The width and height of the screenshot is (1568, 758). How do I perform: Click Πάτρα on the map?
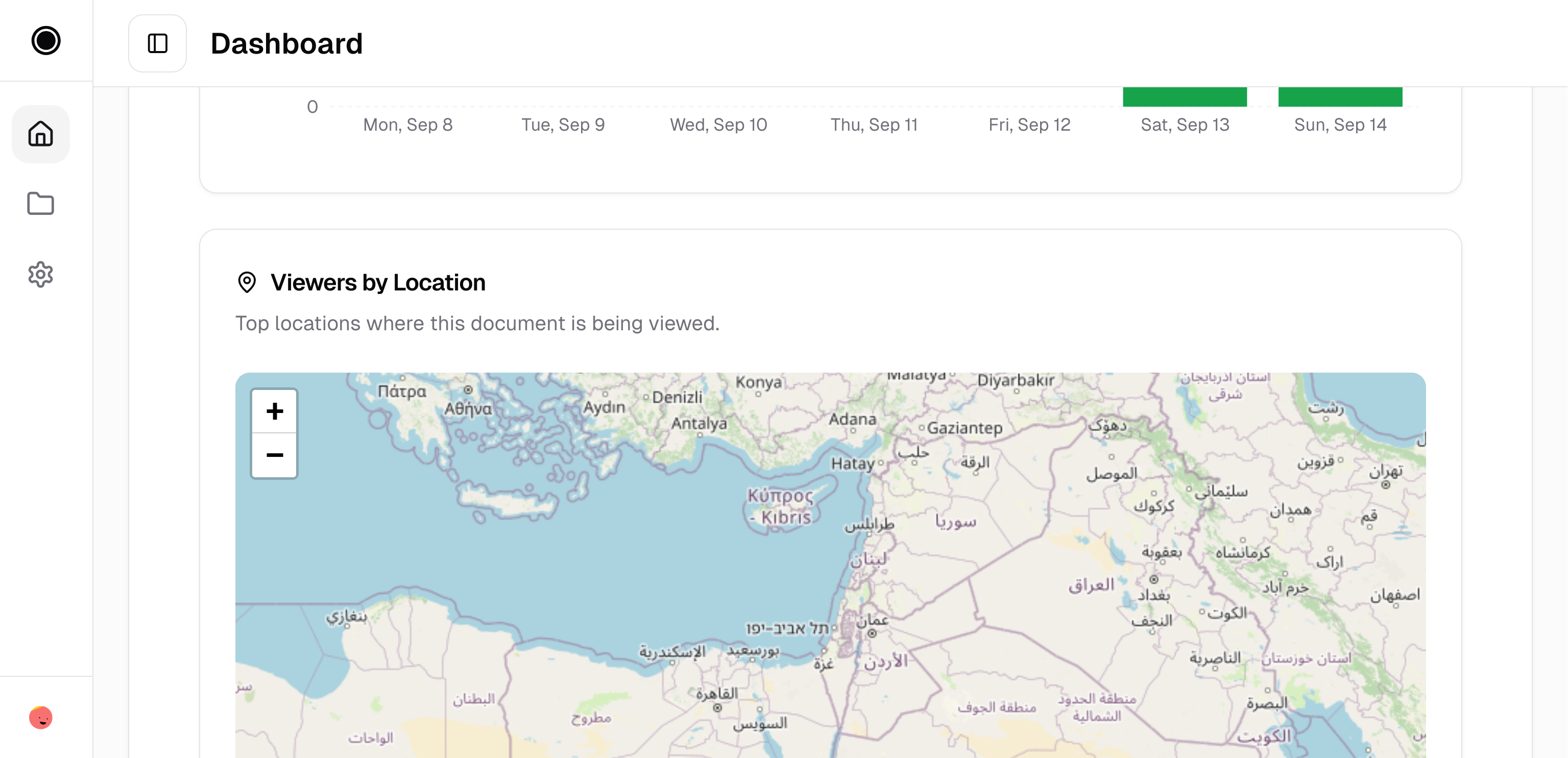402,391
